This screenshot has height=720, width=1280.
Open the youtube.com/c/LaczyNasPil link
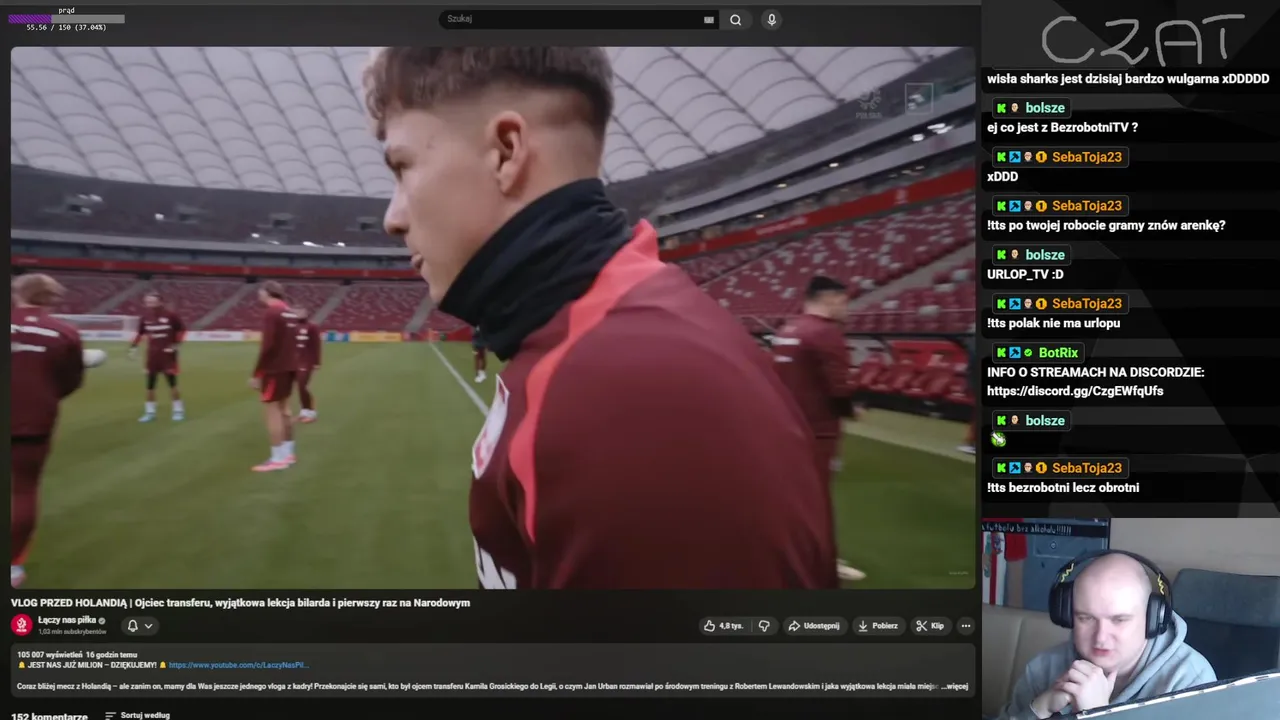click(238, 665)
